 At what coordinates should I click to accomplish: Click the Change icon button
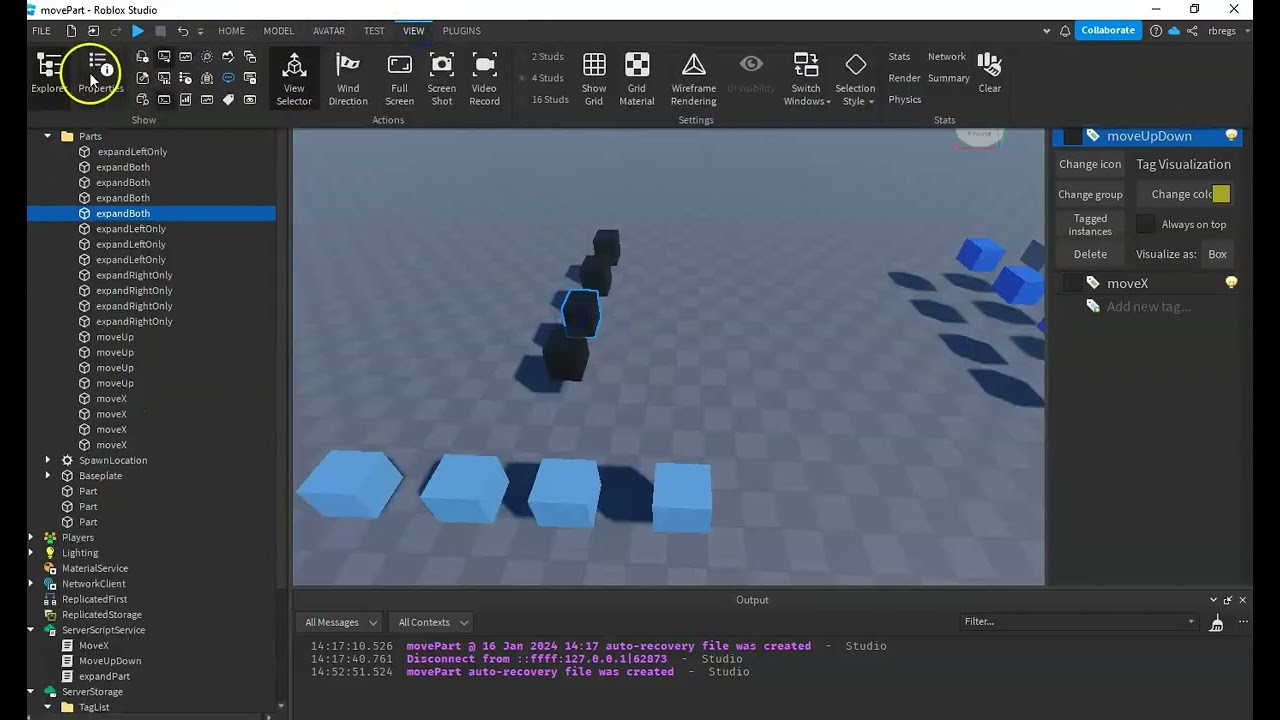click(x=1090, y=164)
